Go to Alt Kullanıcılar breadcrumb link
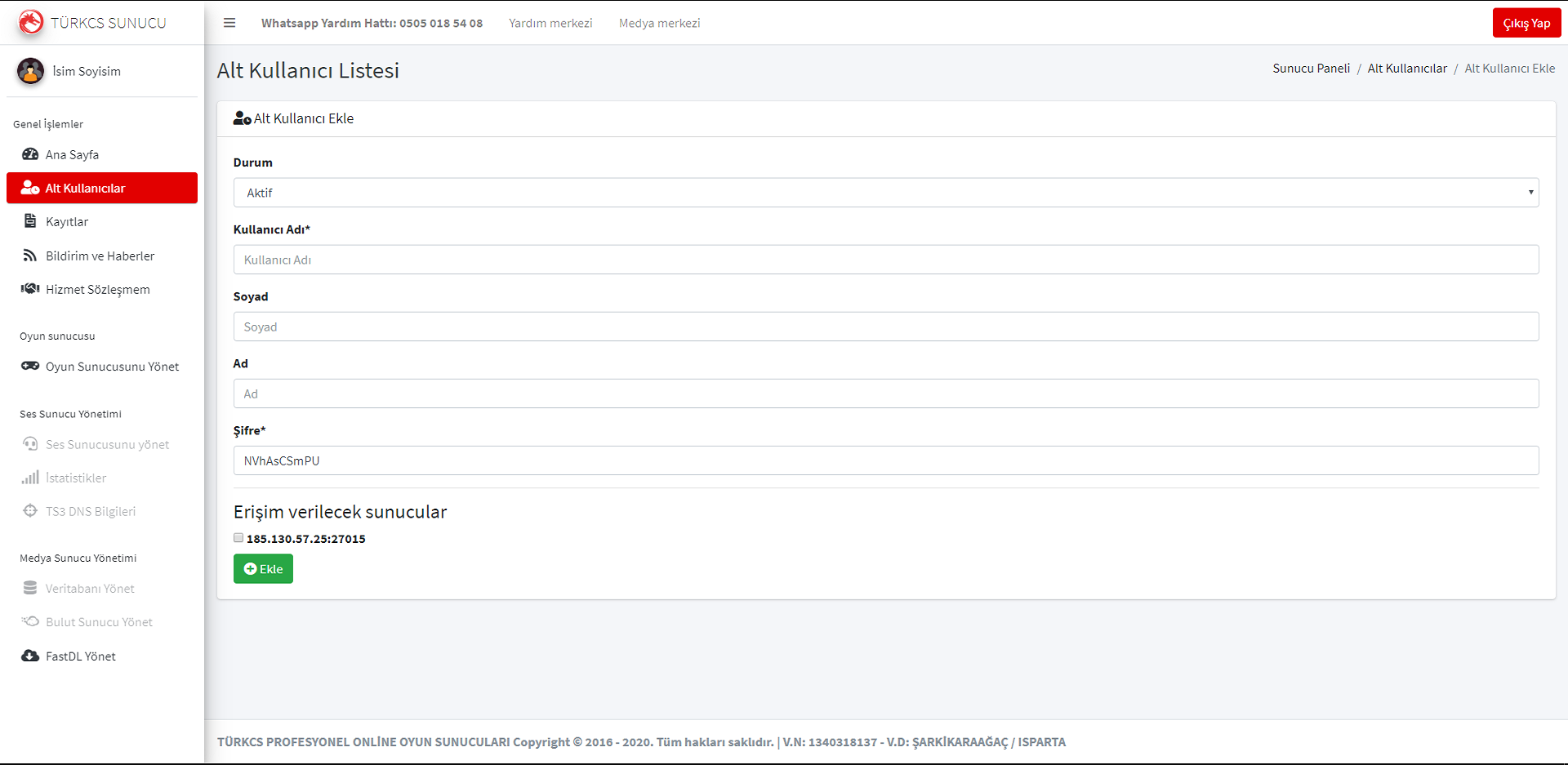 1406,69
